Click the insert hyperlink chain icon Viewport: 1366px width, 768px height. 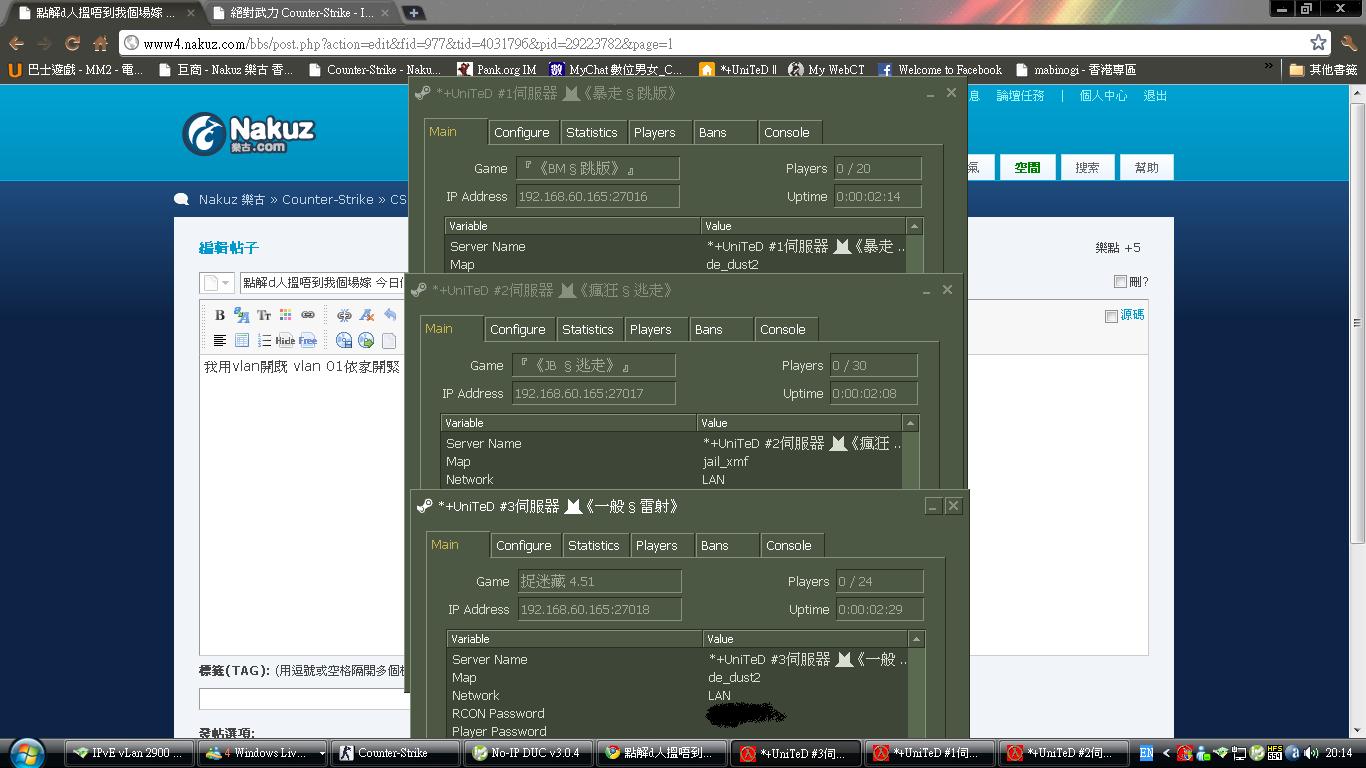[308, 315]
